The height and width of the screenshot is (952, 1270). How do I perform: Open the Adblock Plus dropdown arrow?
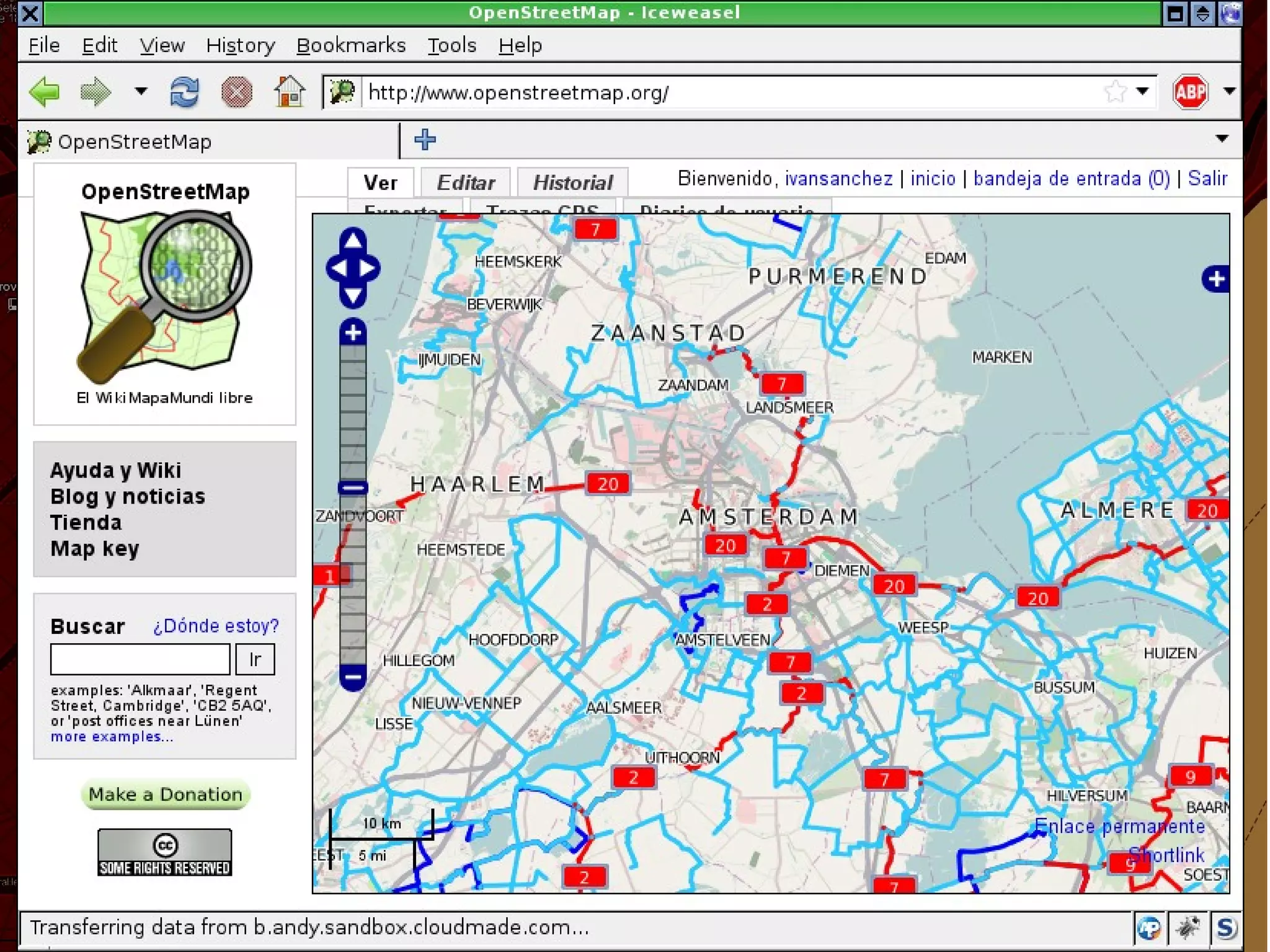[1229, 92]
